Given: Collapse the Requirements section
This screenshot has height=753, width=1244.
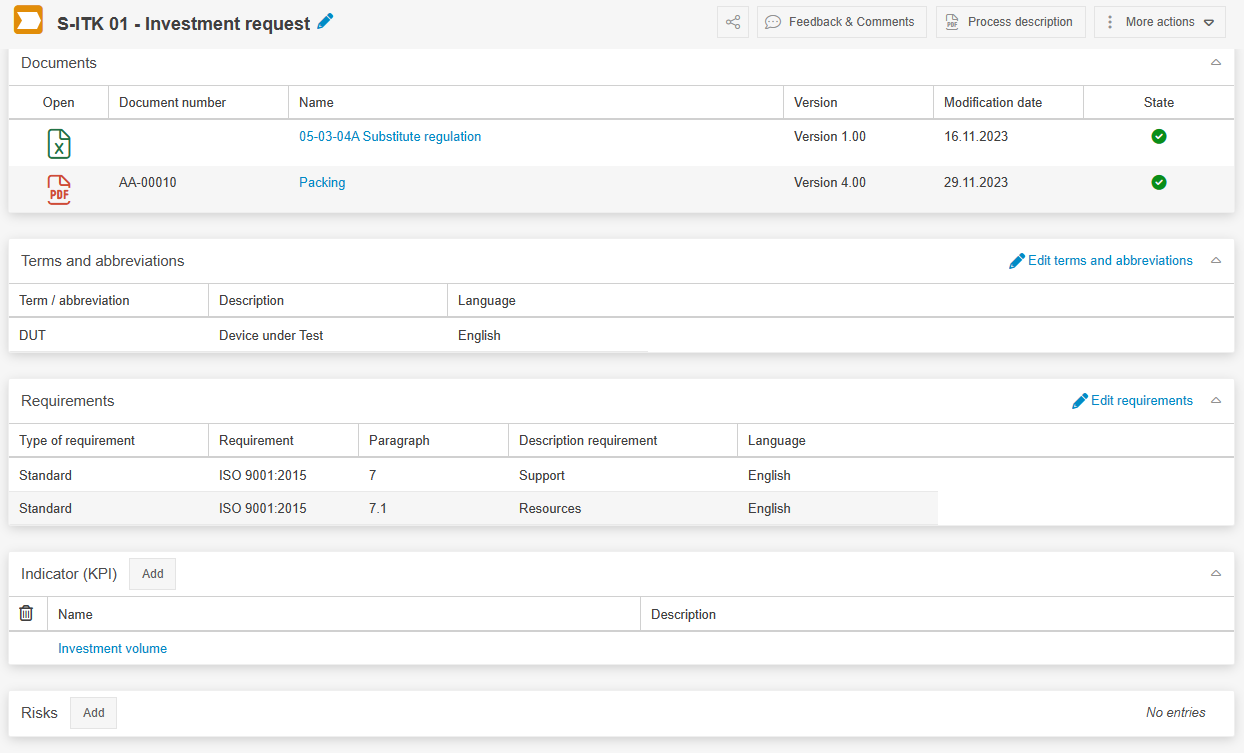Looking at the screenshot, I should pos(1216,401).
